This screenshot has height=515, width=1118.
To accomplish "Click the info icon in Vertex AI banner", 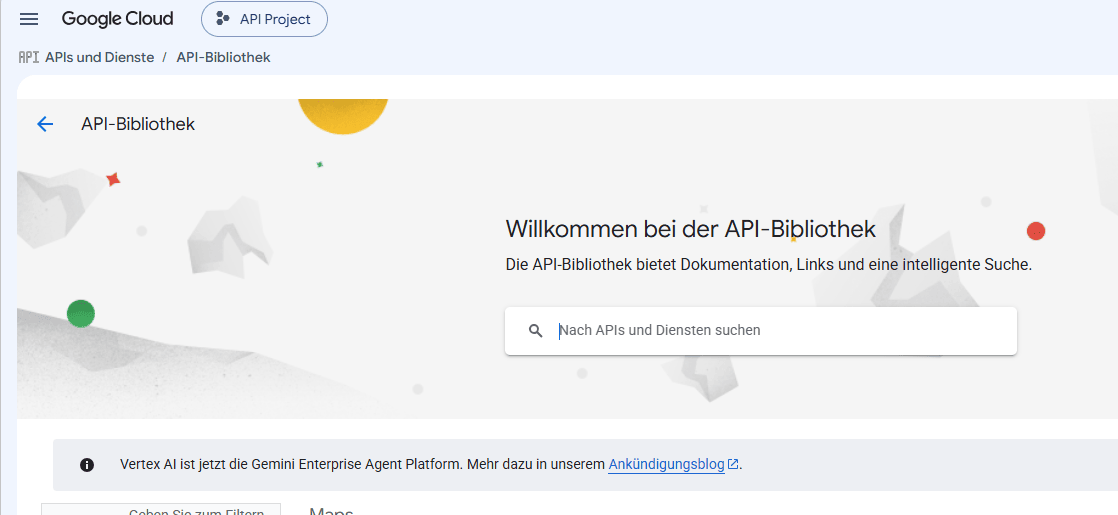I will 87,465.
